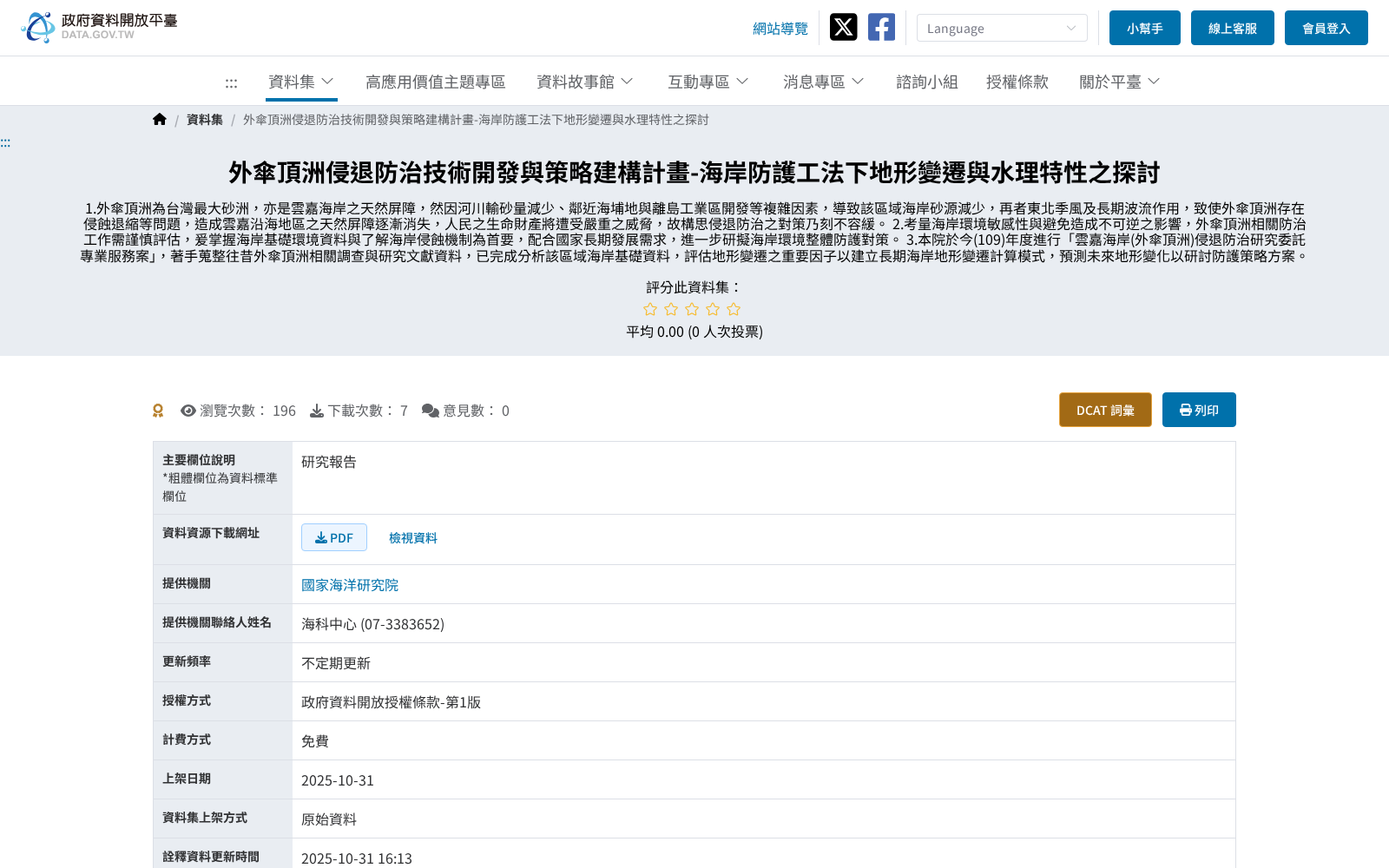Rate dataset with the fifth star

(734, 309)
